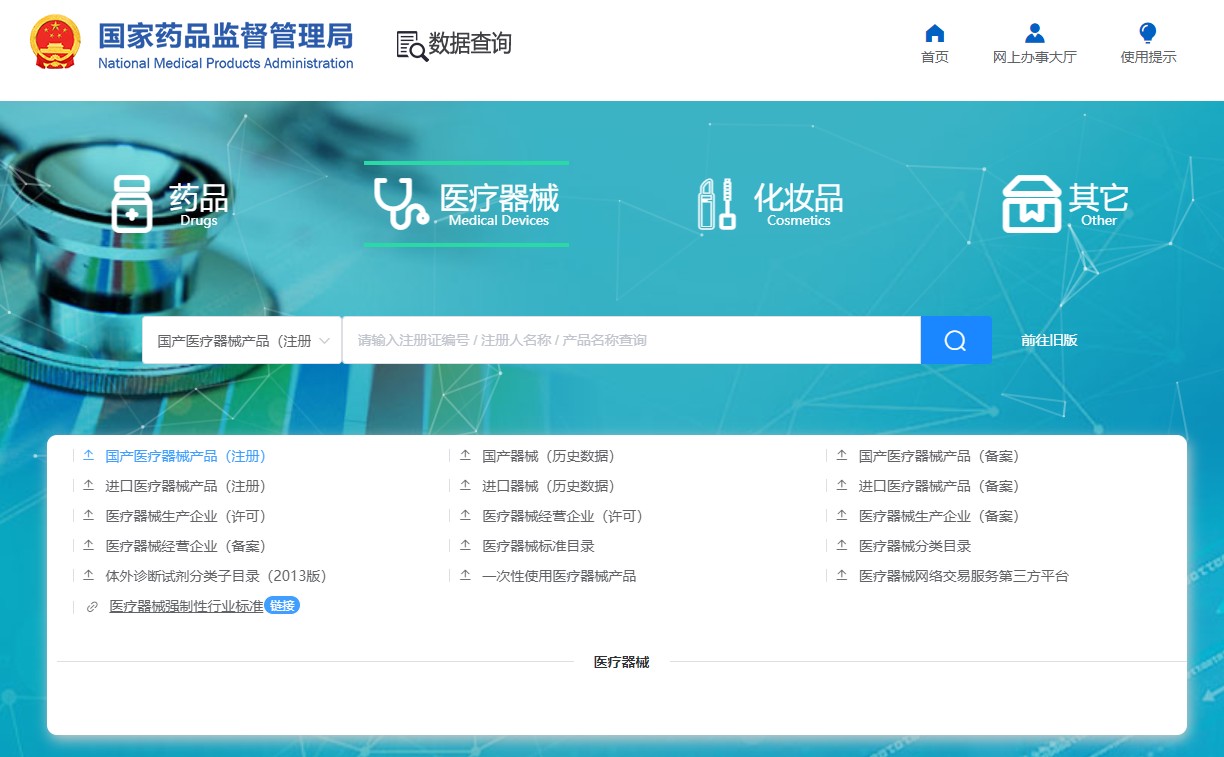Click upload icon beside 进口医疗器械产品（注册）
The width and height of the screenshot is (1224, 757).
88,486
